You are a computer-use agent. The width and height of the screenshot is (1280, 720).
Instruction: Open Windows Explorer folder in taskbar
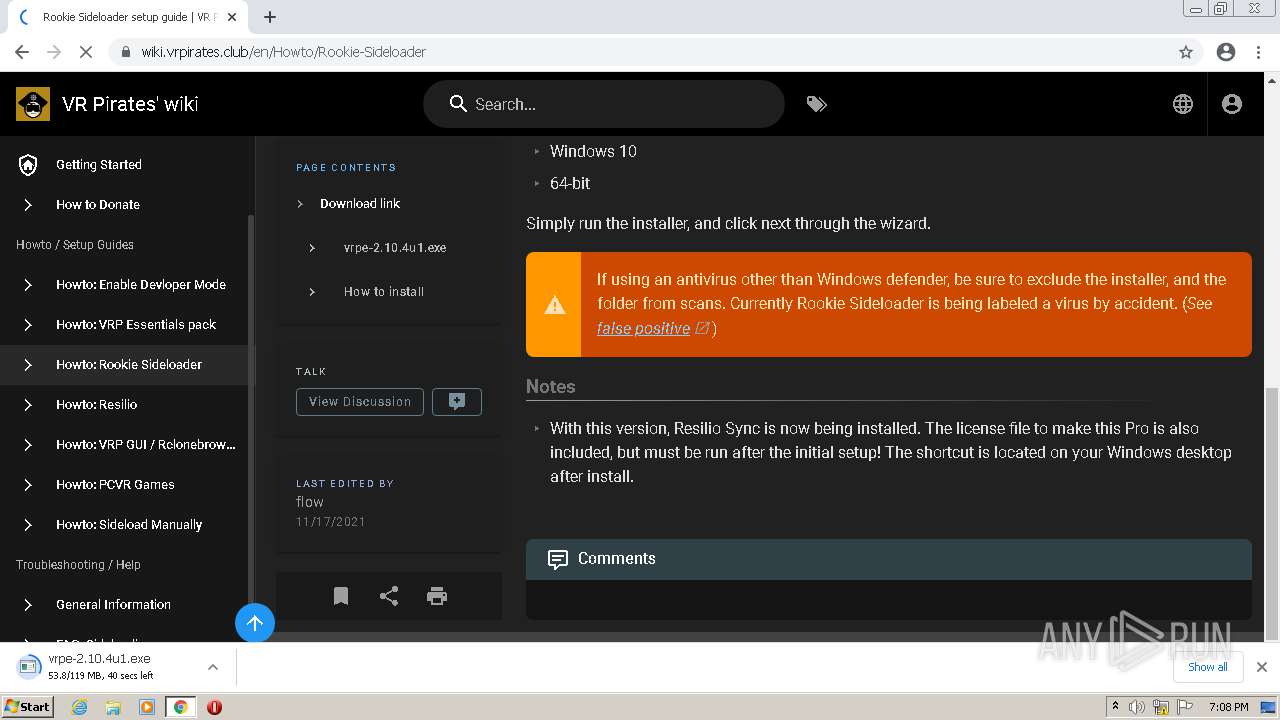[x=113, y=707]
